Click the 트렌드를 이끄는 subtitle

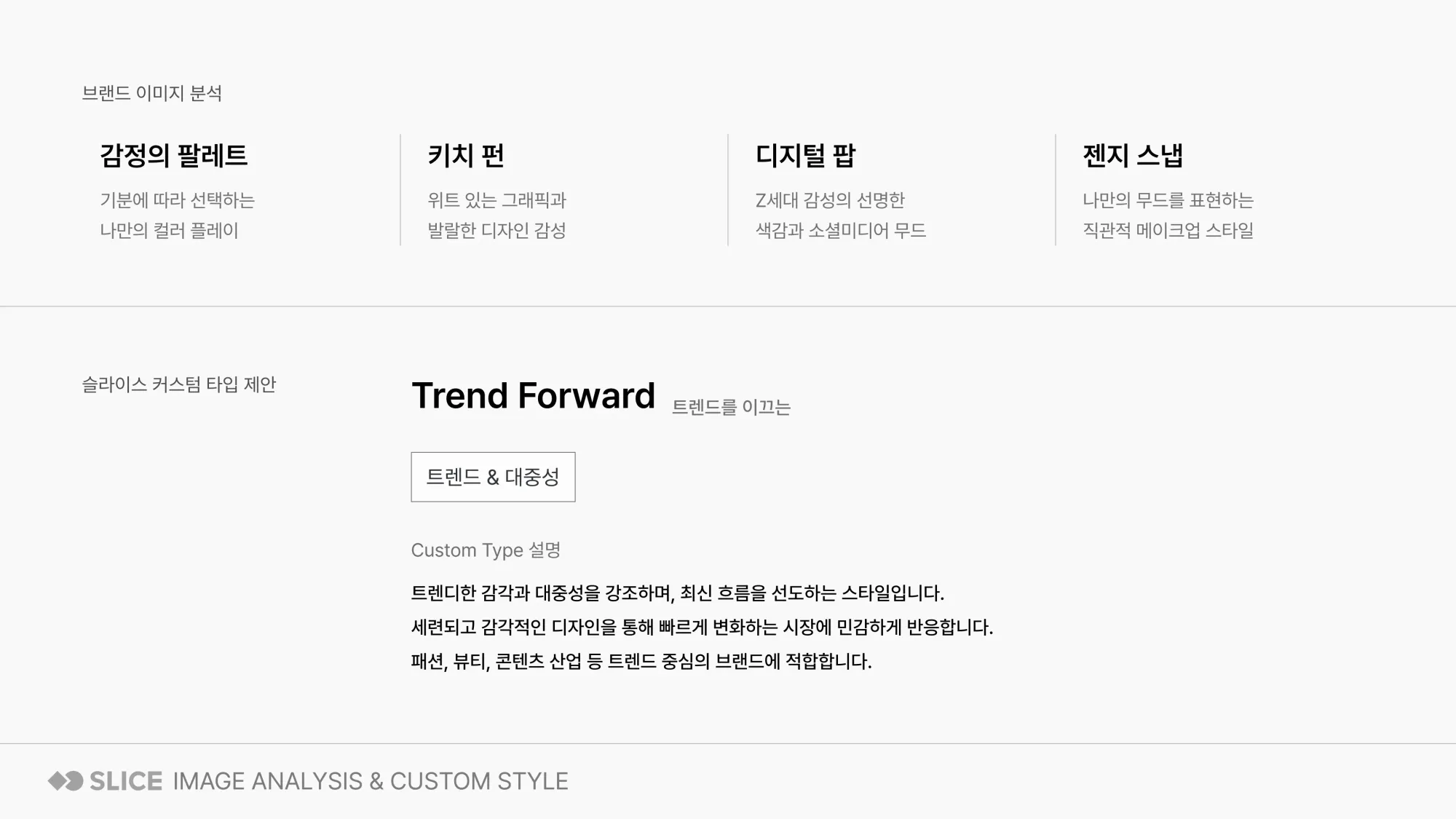pyautogui.click(x=731, y=407)
